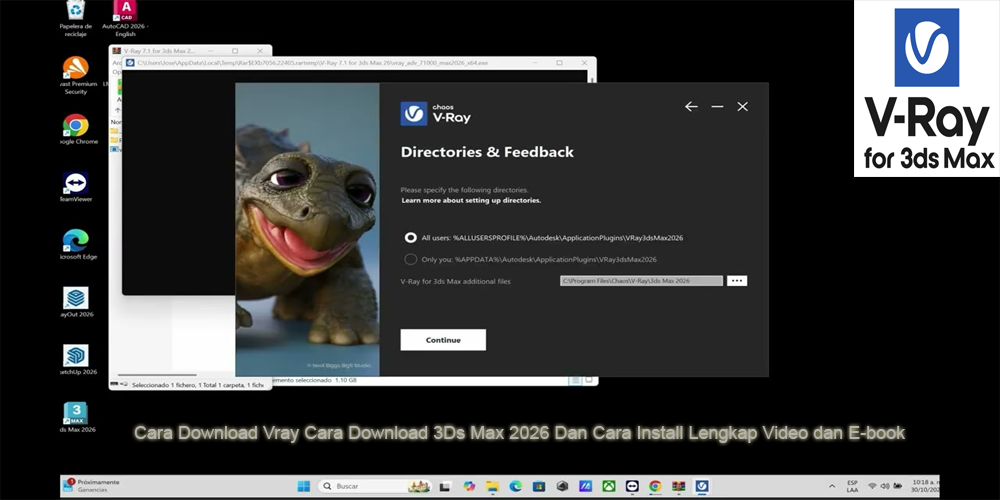Select the 'Only you' install directory option
Image resolution: width=1000 pixels, height=500 pixels.
click(411, 260)
